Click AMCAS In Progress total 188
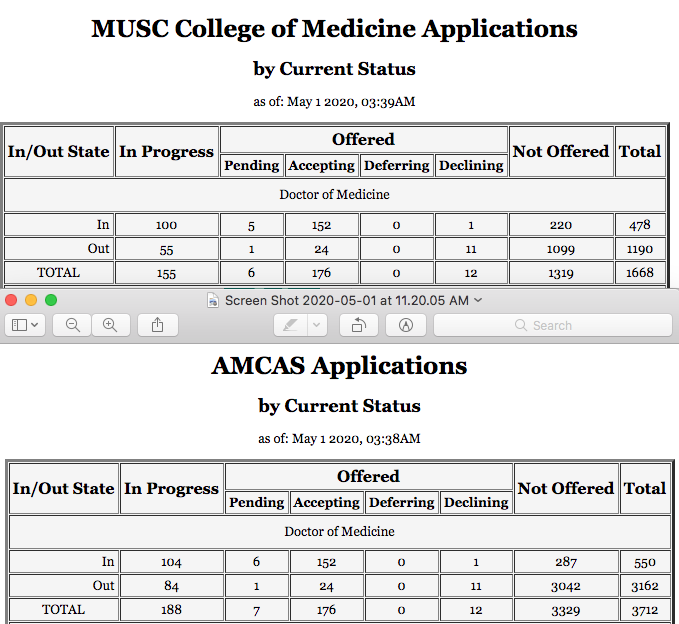Screen dimensions: 679x624 coord(171,610)
